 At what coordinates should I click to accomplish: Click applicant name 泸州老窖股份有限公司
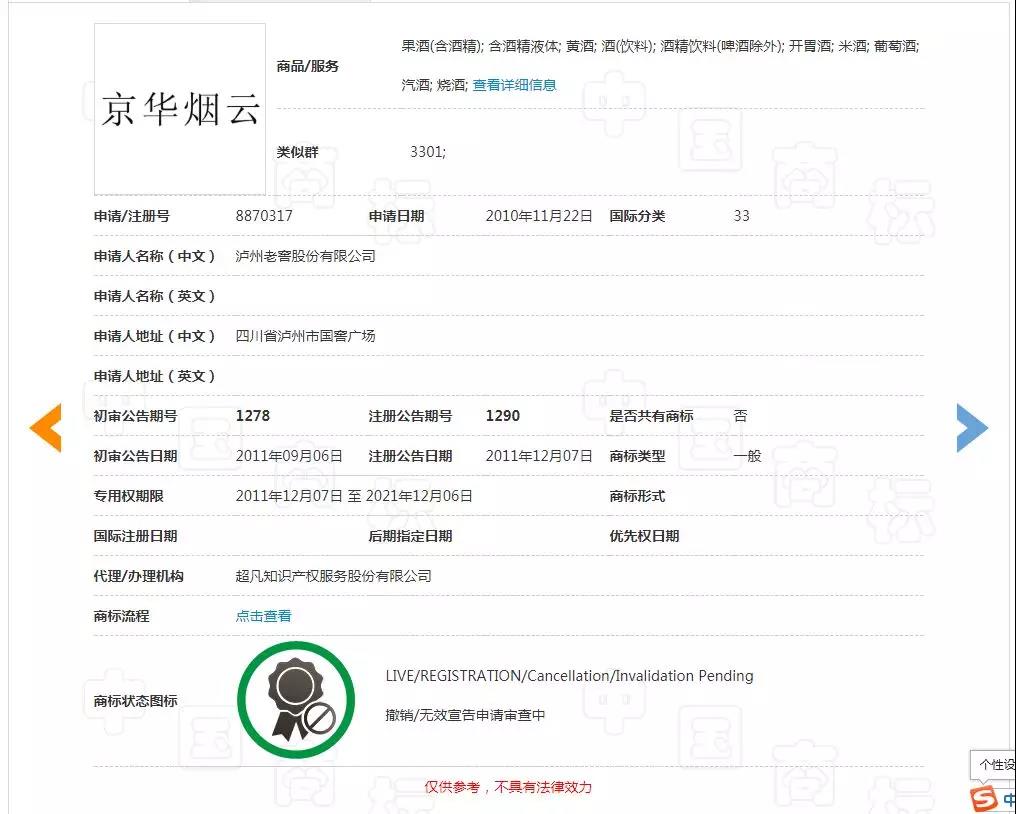[305, 256]
